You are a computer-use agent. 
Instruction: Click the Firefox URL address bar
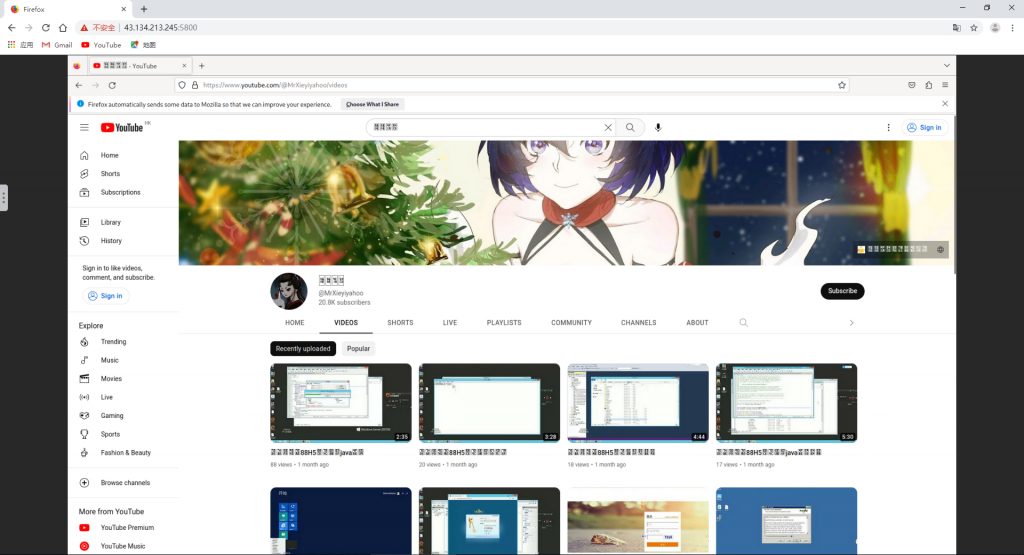pos(500,85)
